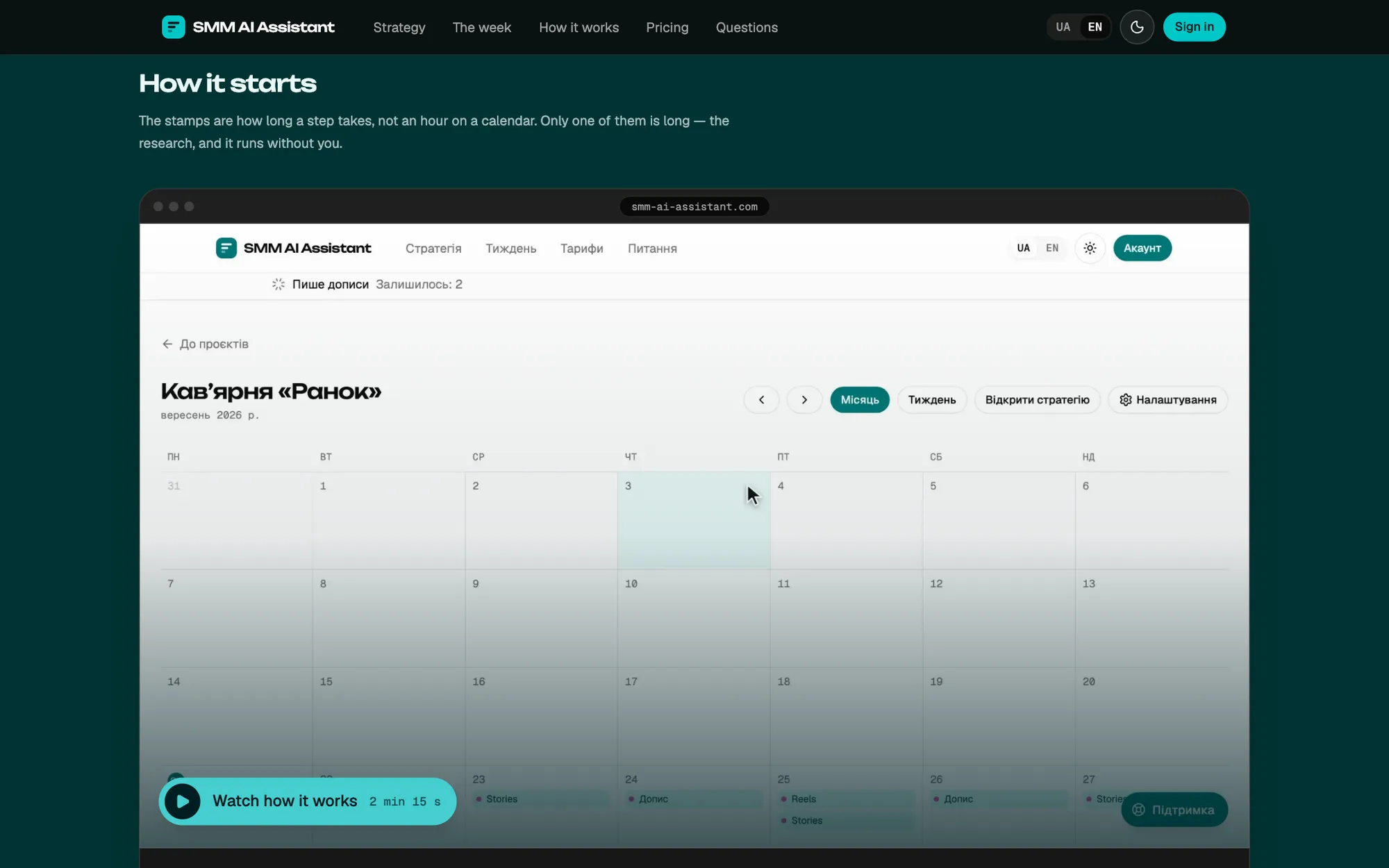Viewport: 1389px width, 868px height.
Task: Switch embedded app language to EN
Action: [1052, 248]
